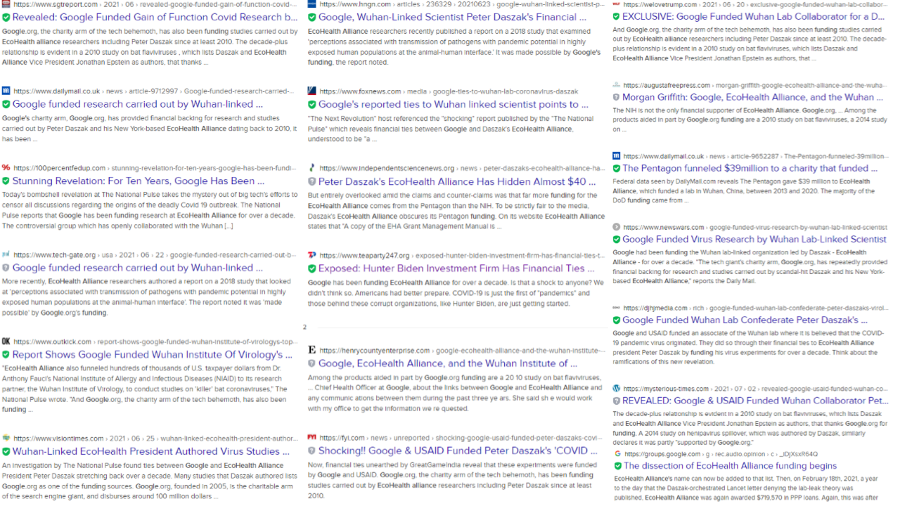The width and height of the screenshot is (900, 506).
Task: Click the tech-gate.org favicon
Action: (x=6, y=254)
